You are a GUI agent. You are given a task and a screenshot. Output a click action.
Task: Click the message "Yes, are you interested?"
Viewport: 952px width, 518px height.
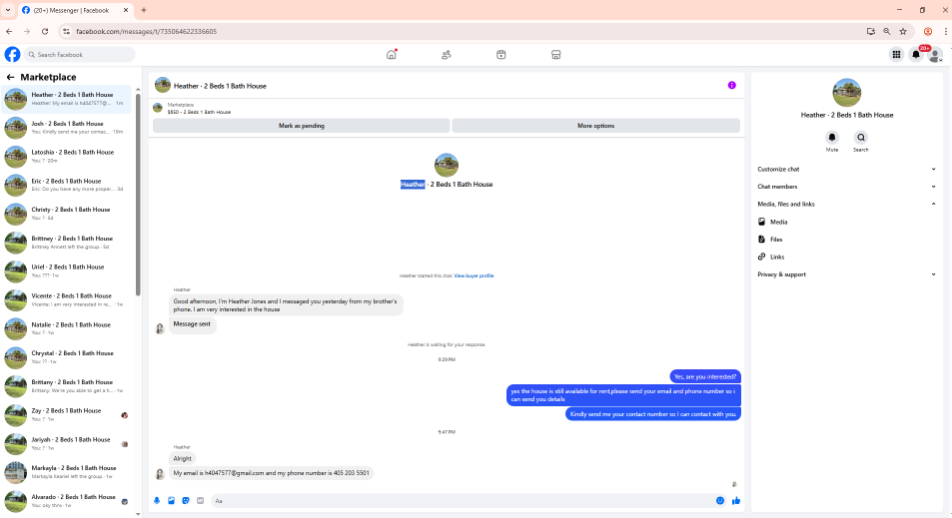[705, 377]
